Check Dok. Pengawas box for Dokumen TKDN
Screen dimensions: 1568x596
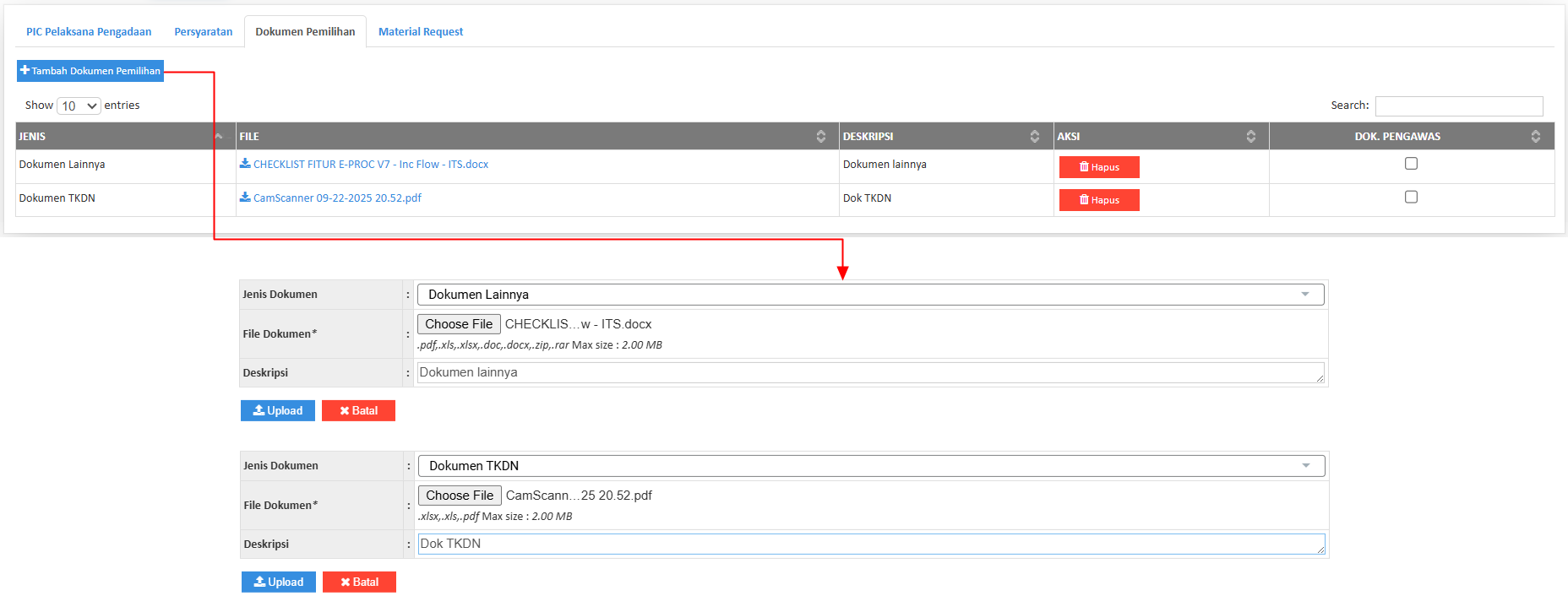tap(1411, 197)
